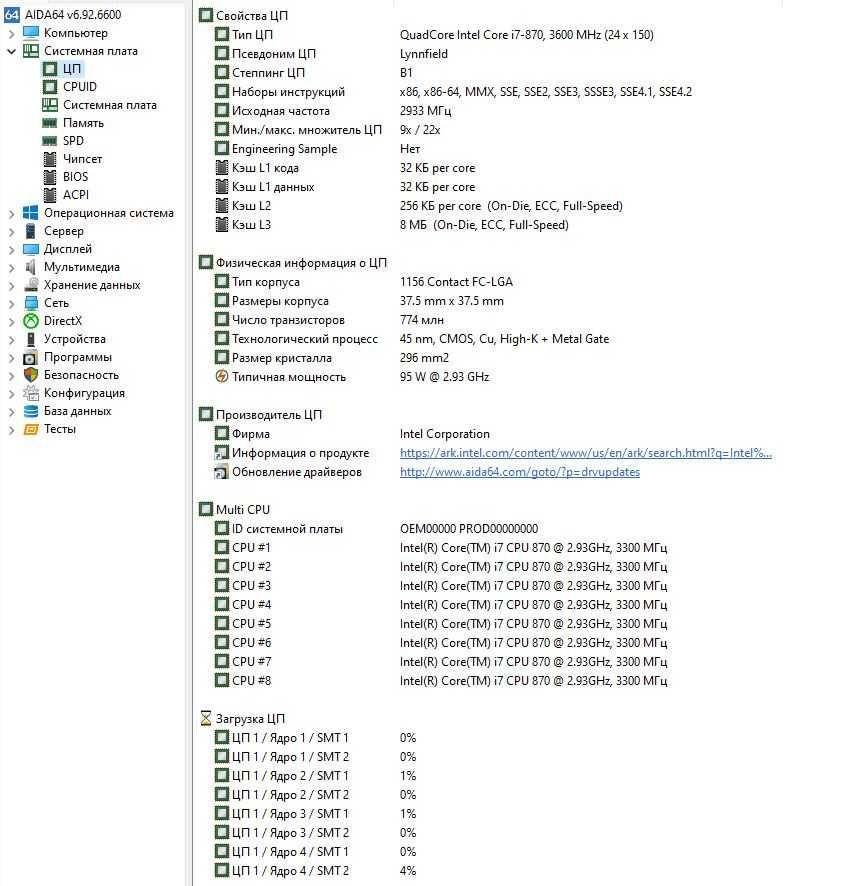The height and width of the screenshot is (886, 841).
Task: Click the Engineering Sample row label
Action: tap(284, 149)
